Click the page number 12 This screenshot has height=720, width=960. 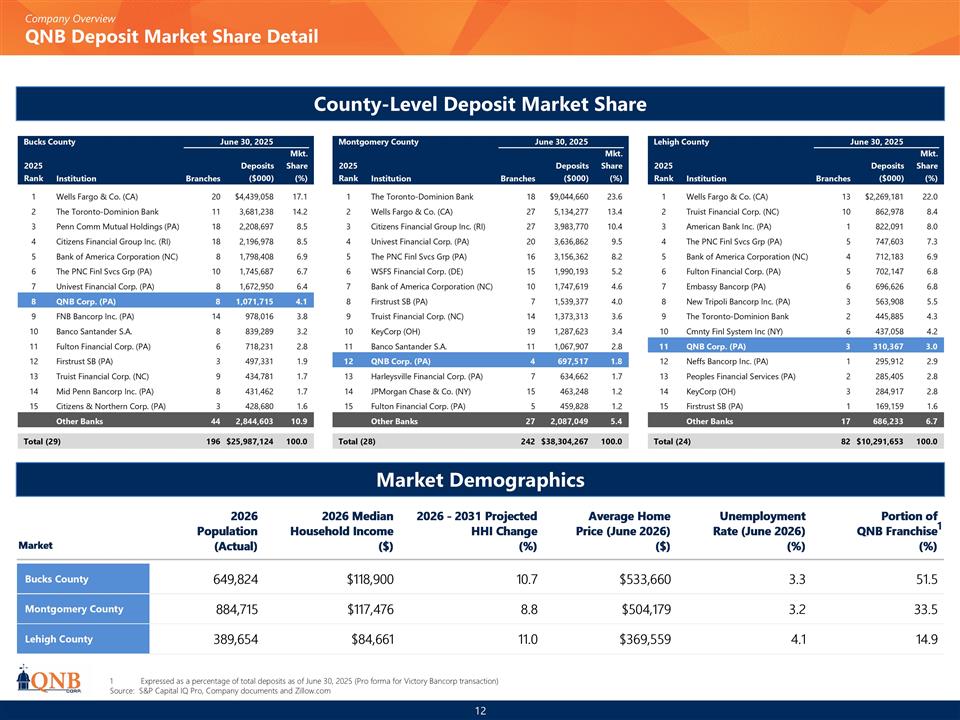[480, 711]
